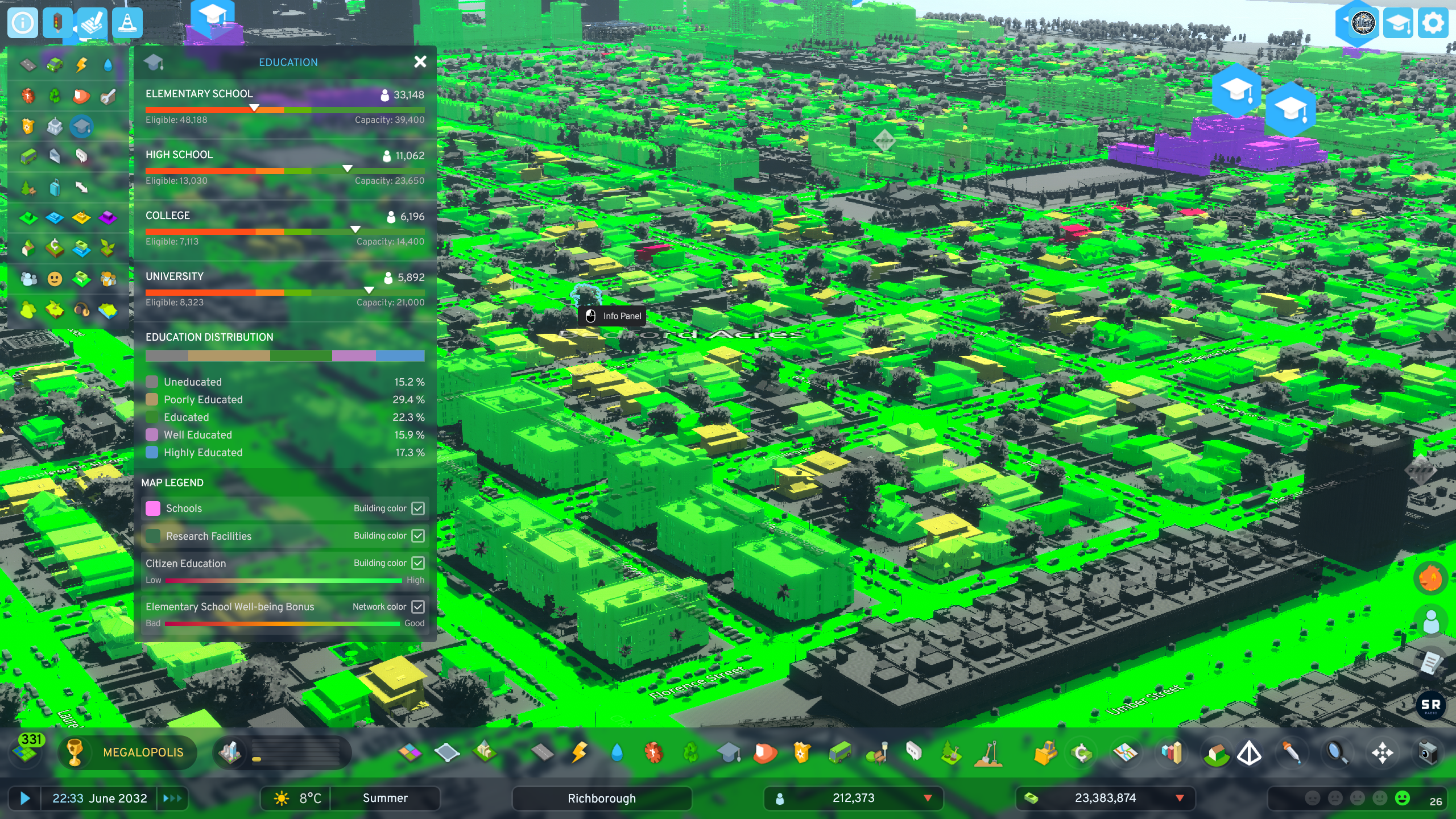
Task: Open the notes paper icon on right edge
Action: click(1431, 662)
